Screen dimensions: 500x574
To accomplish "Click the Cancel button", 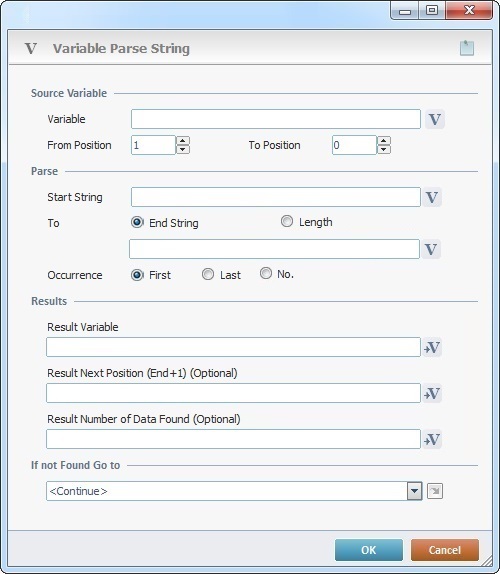I will [444, 550].
